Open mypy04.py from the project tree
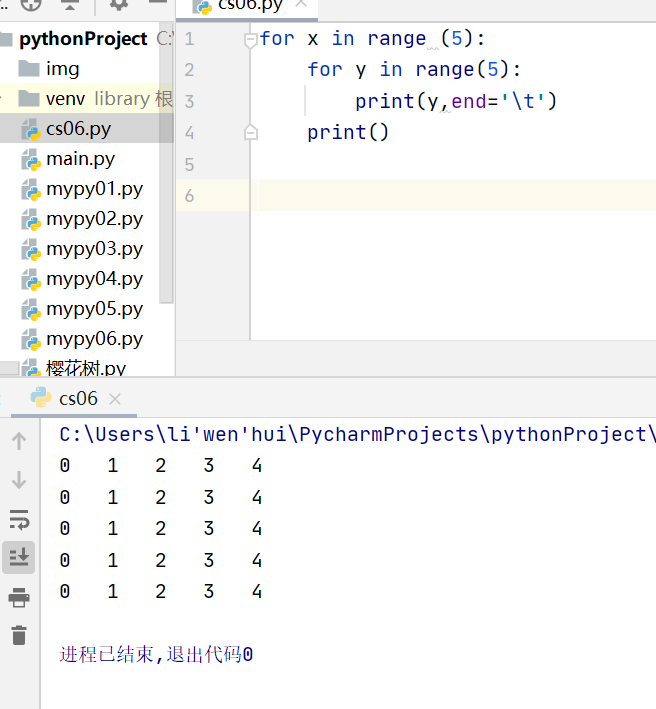This screenshot has width=656, height=709. point(94,279)
